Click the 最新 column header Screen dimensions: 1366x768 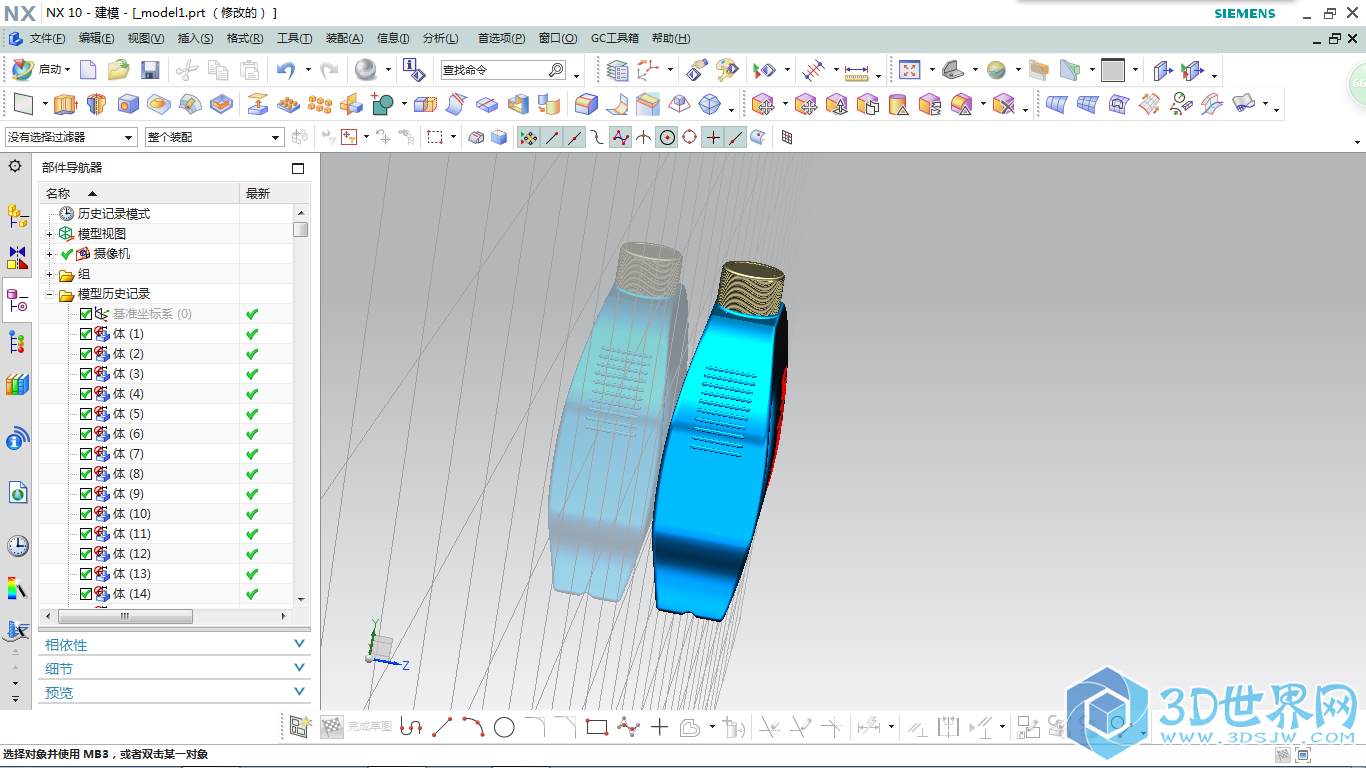(266, 193)
